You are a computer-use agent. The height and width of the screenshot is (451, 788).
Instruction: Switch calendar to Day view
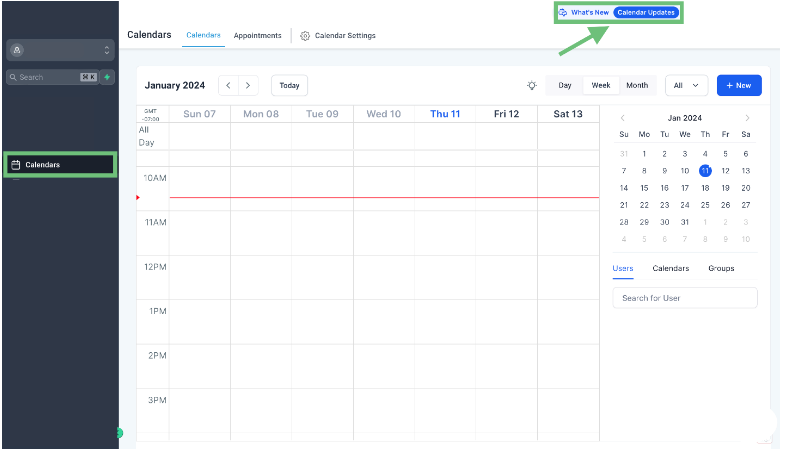(565, 86)
